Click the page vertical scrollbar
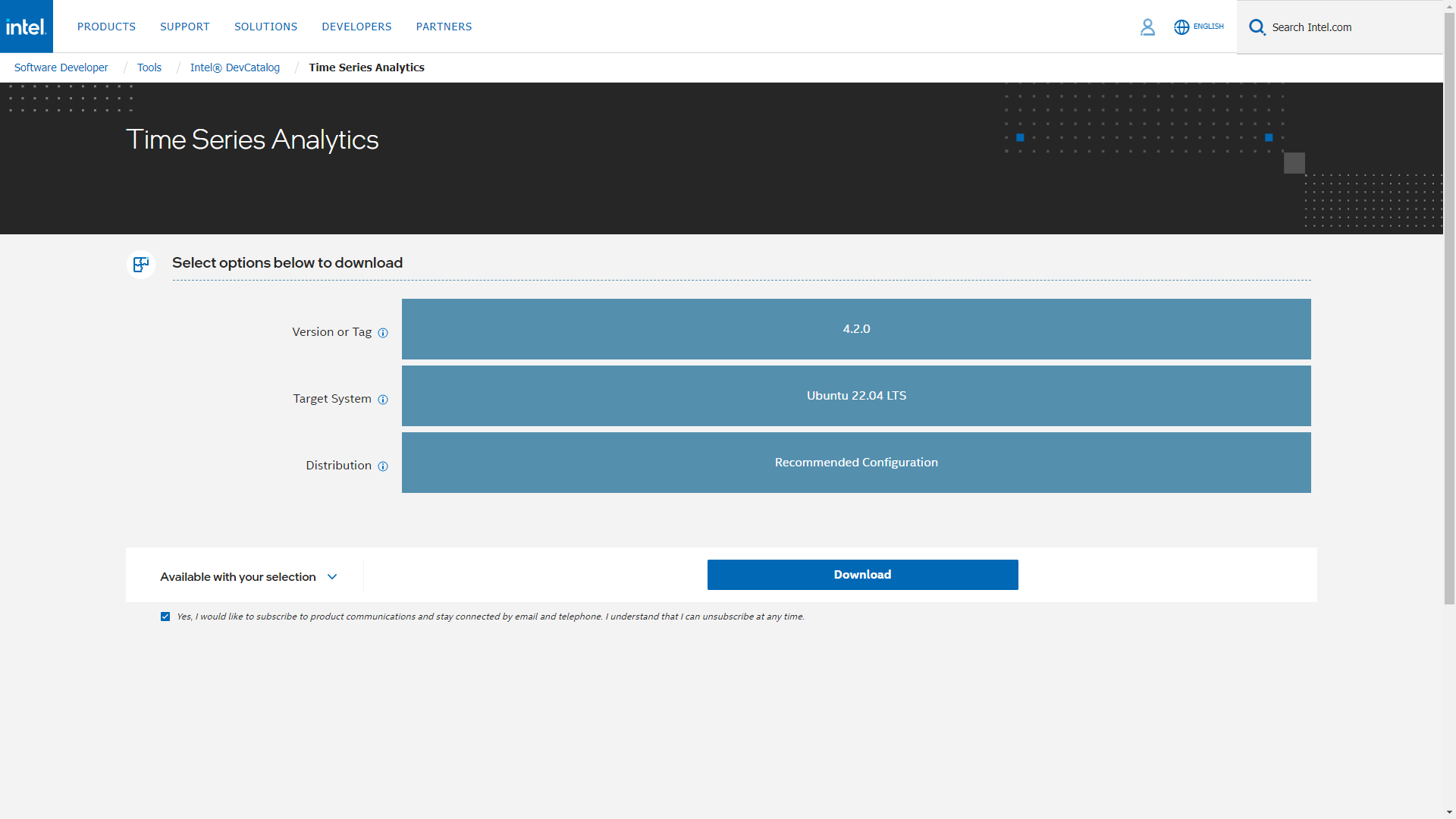This screenshot has height=819, width=1456. point(1449,307)
